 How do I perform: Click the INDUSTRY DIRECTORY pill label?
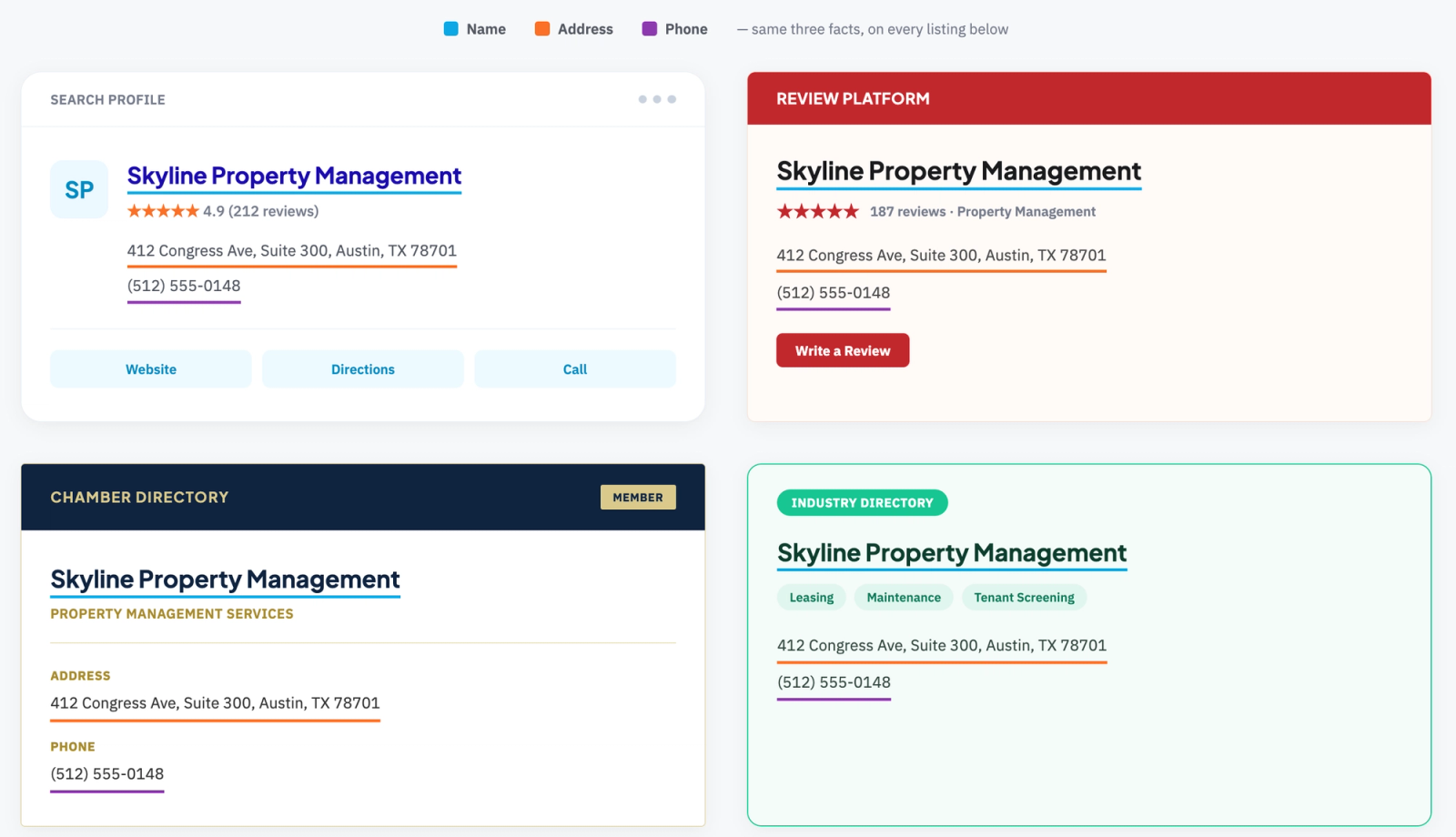tap(862, 503)
